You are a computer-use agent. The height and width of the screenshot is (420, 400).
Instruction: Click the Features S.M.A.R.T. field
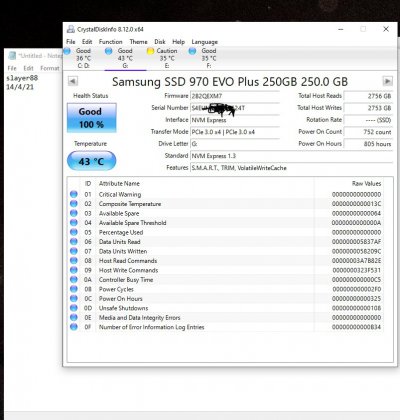[x=291, y=168]
